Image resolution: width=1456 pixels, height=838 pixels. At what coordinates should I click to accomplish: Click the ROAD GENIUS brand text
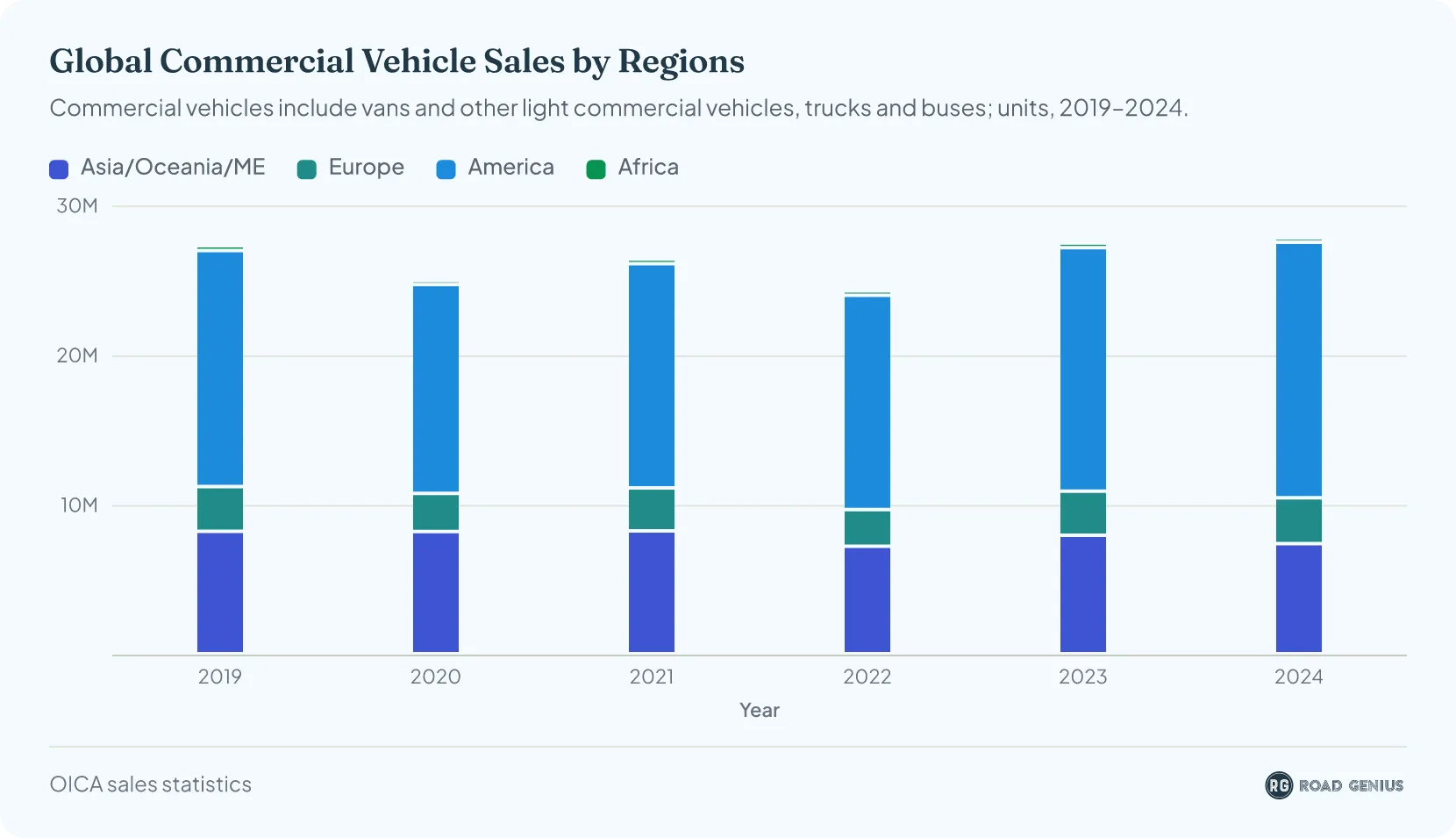click(1351, 785)
